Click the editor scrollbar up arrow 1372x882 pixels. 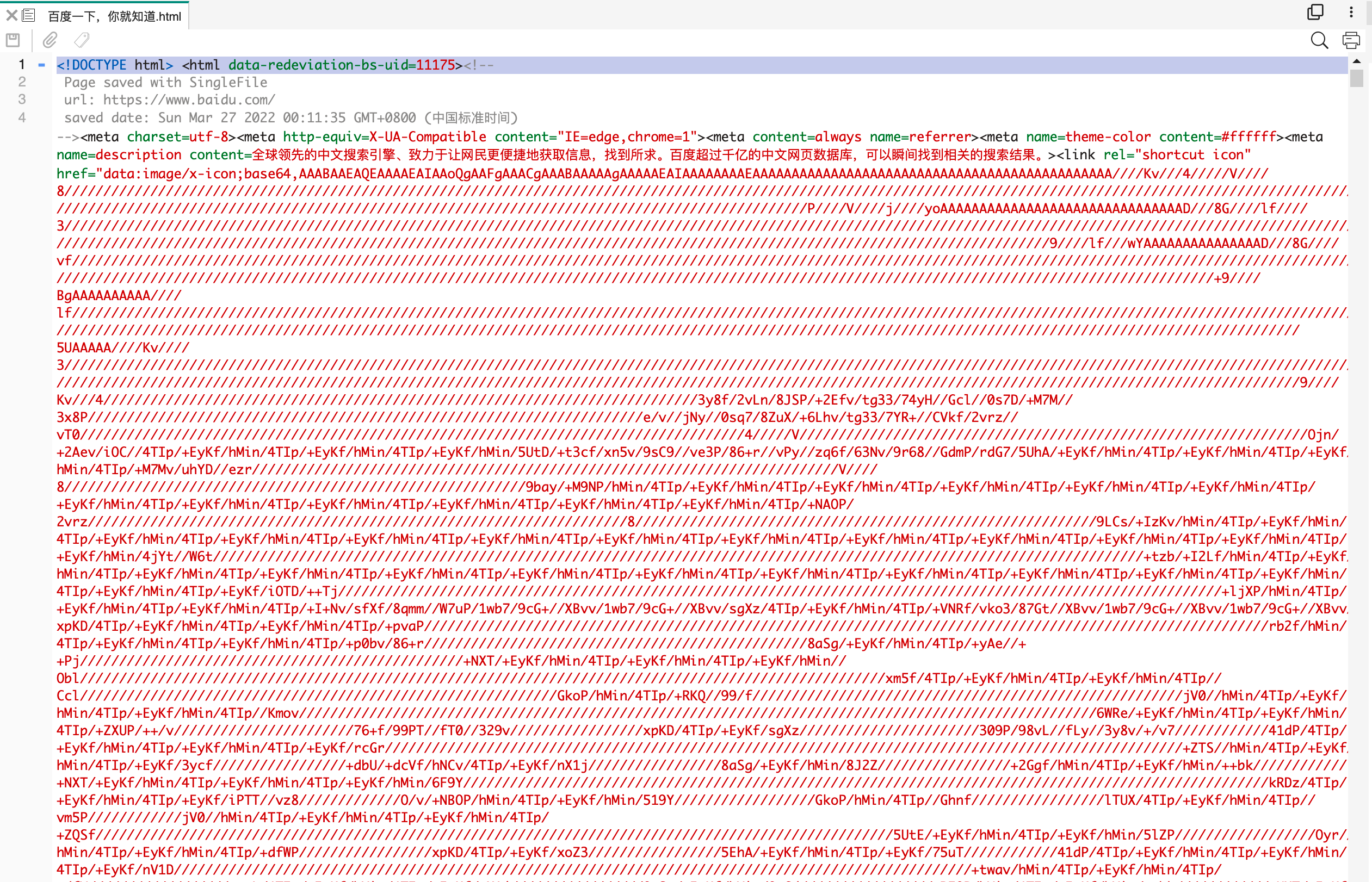click(x=1356, y=61)
